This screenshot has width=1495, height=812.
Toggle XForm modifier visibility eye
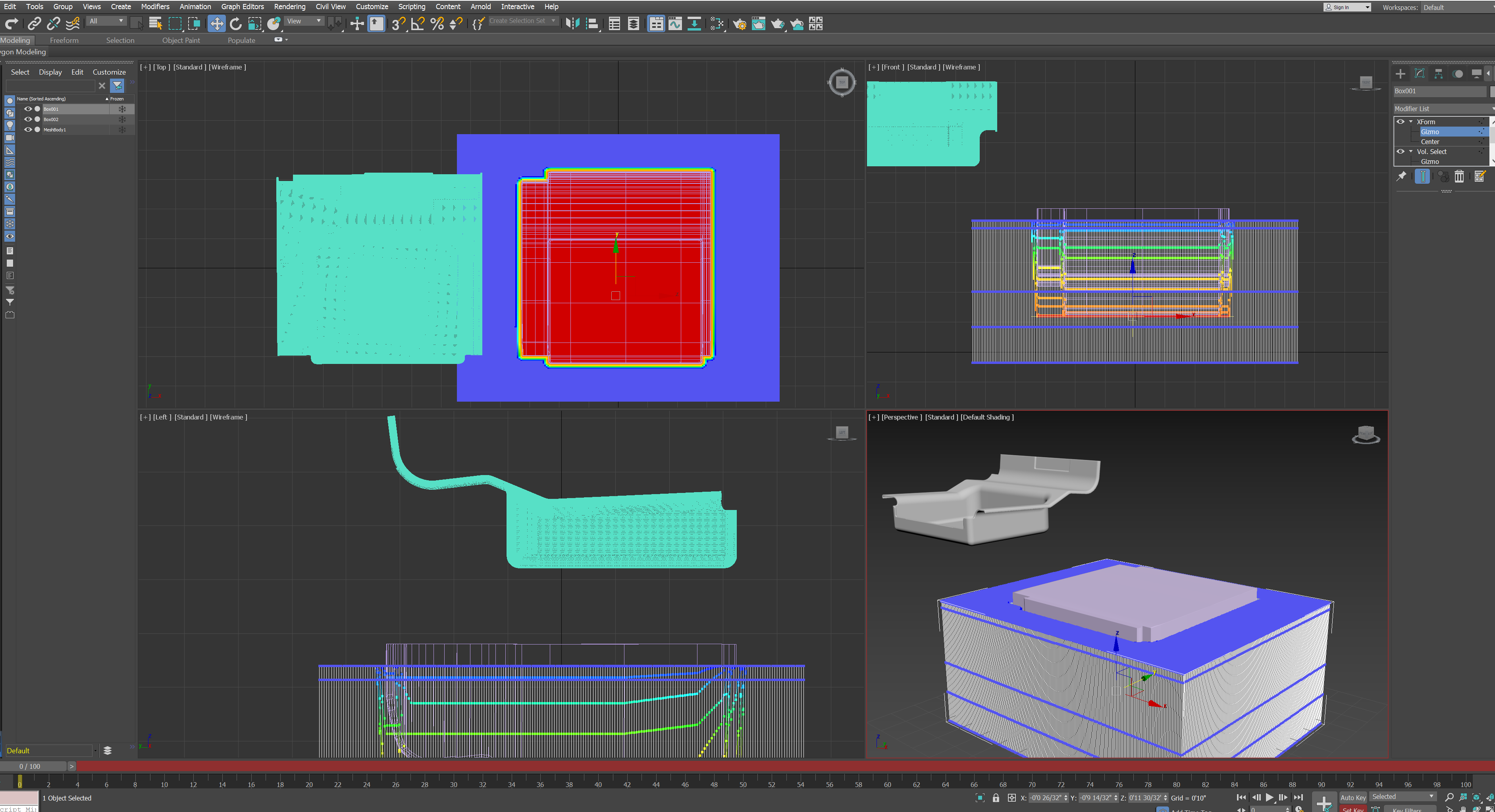[x=1401, y=121]
